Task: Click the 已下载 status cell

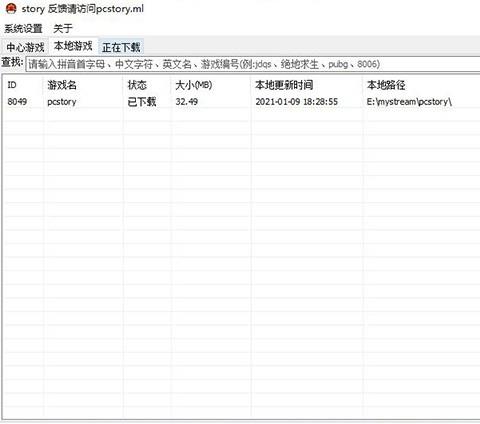Action: click(x=142, y=102)
